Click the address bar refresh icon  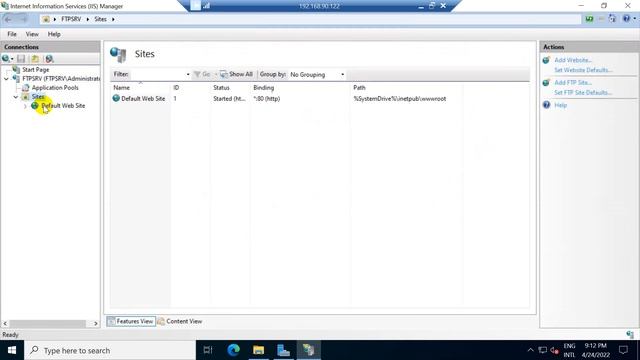(589, 19)
